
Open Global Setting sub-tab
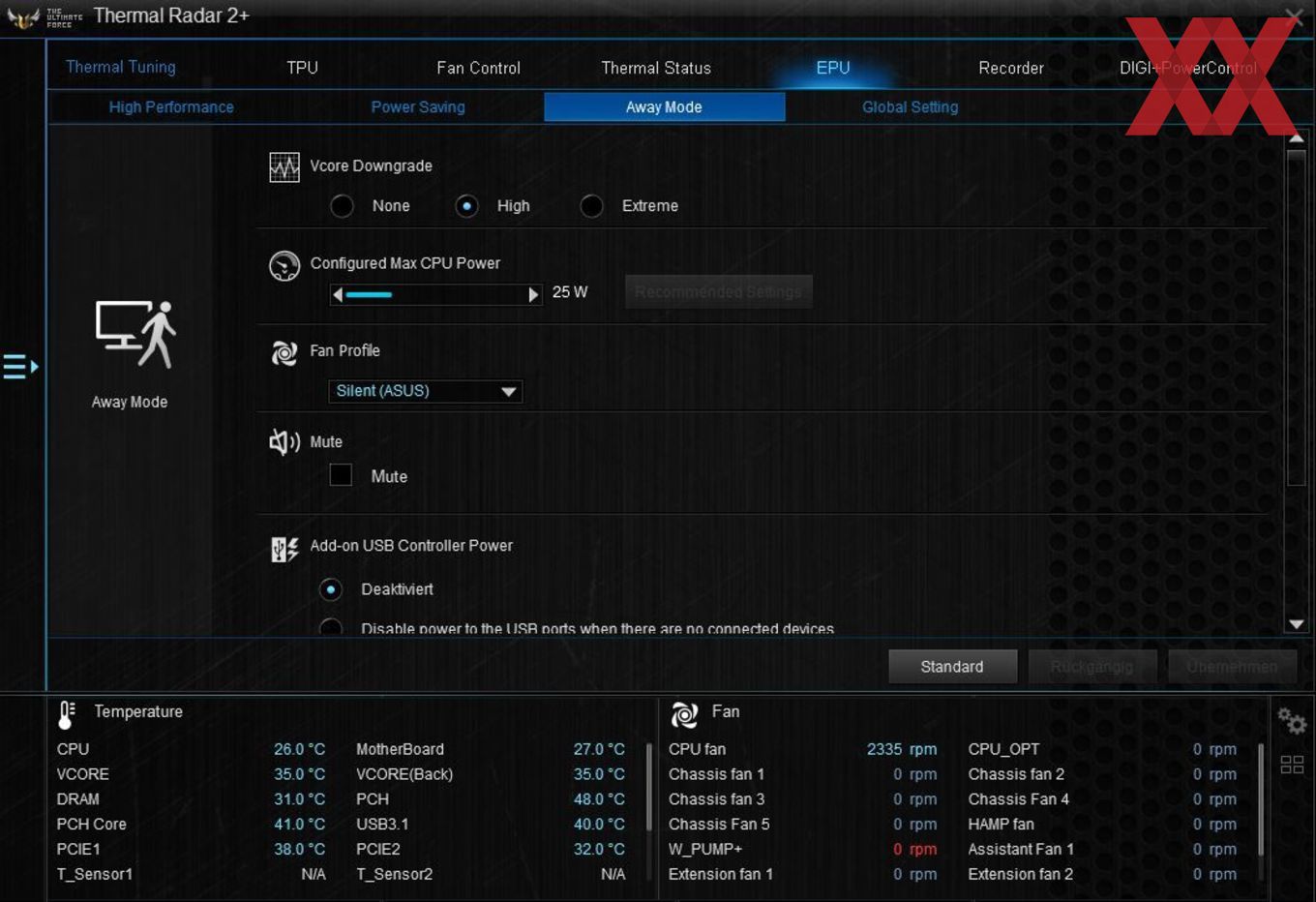point(911,107)
